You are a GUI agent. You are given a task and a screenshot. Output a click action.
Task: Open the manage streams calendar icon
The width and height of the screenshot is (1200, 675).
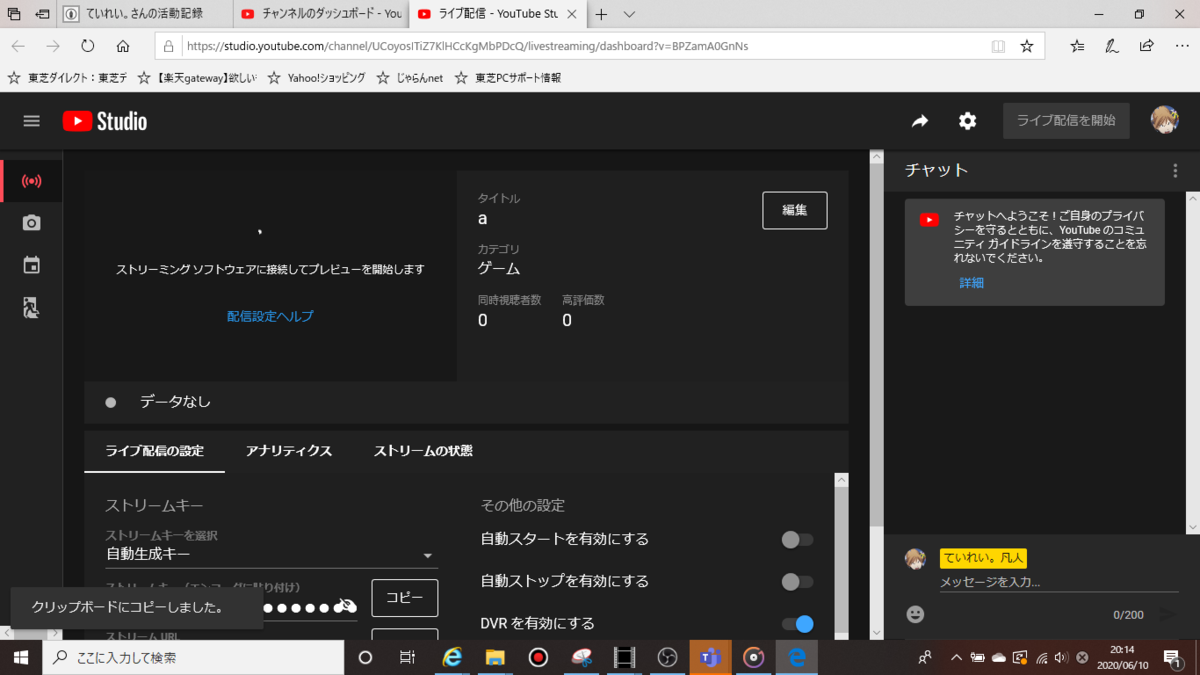[31, 265]
